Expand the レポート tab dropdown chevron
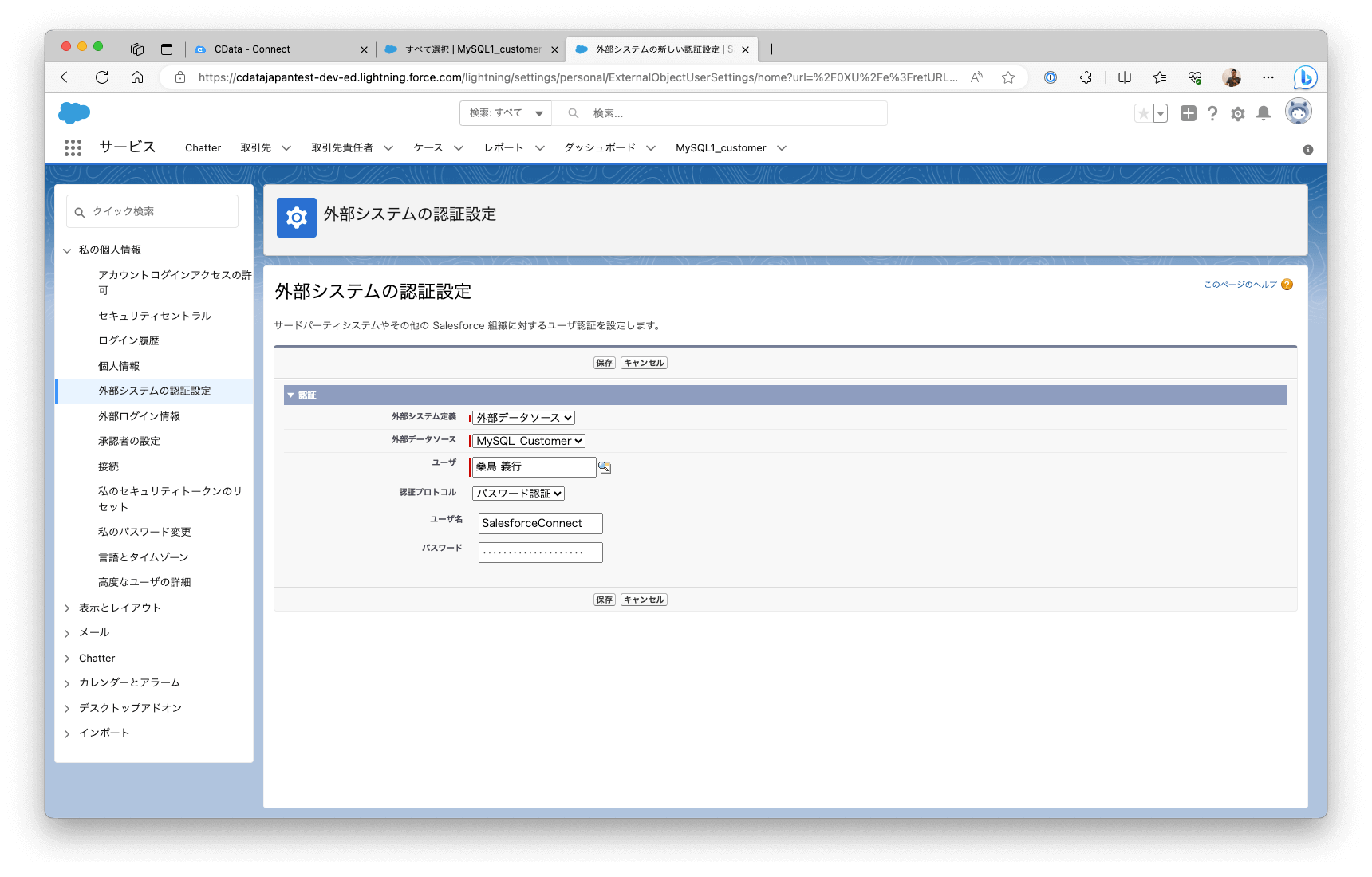The image size is (1372, 877). [x=540, y=148]
